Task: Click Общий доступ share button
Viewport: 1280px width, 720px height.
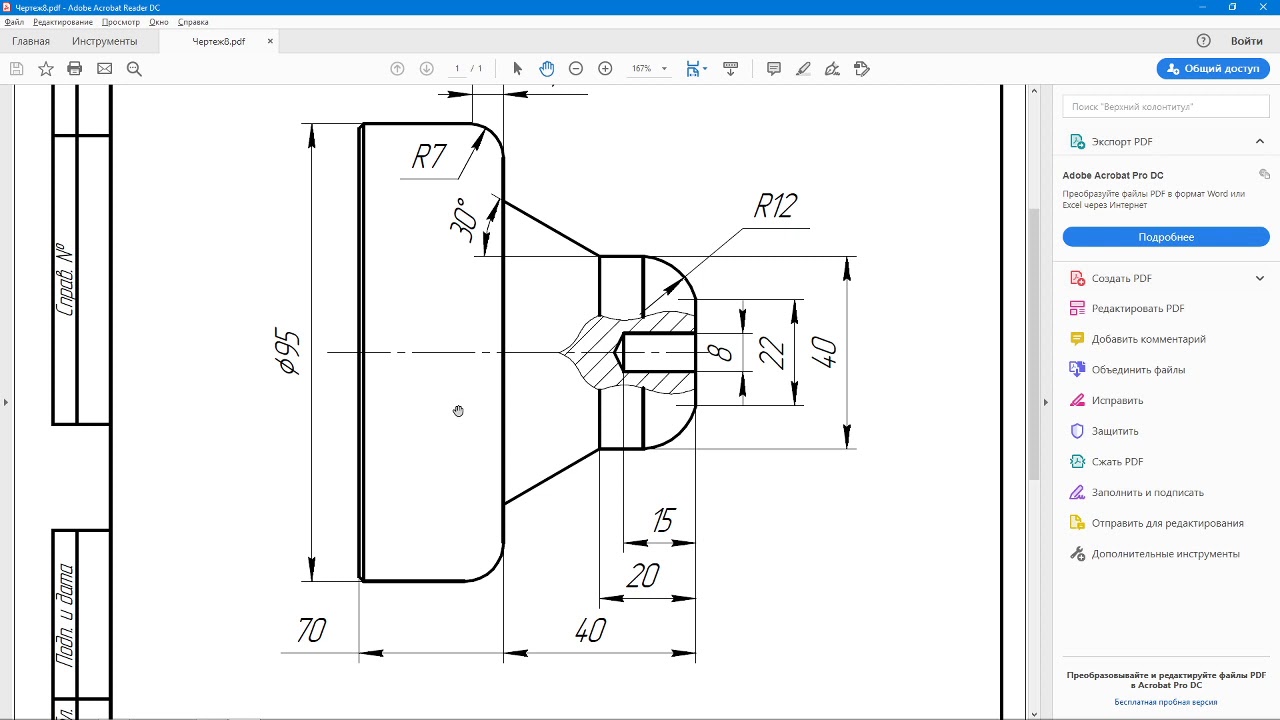Action: pyautogui.click(x=1213, y=69)
